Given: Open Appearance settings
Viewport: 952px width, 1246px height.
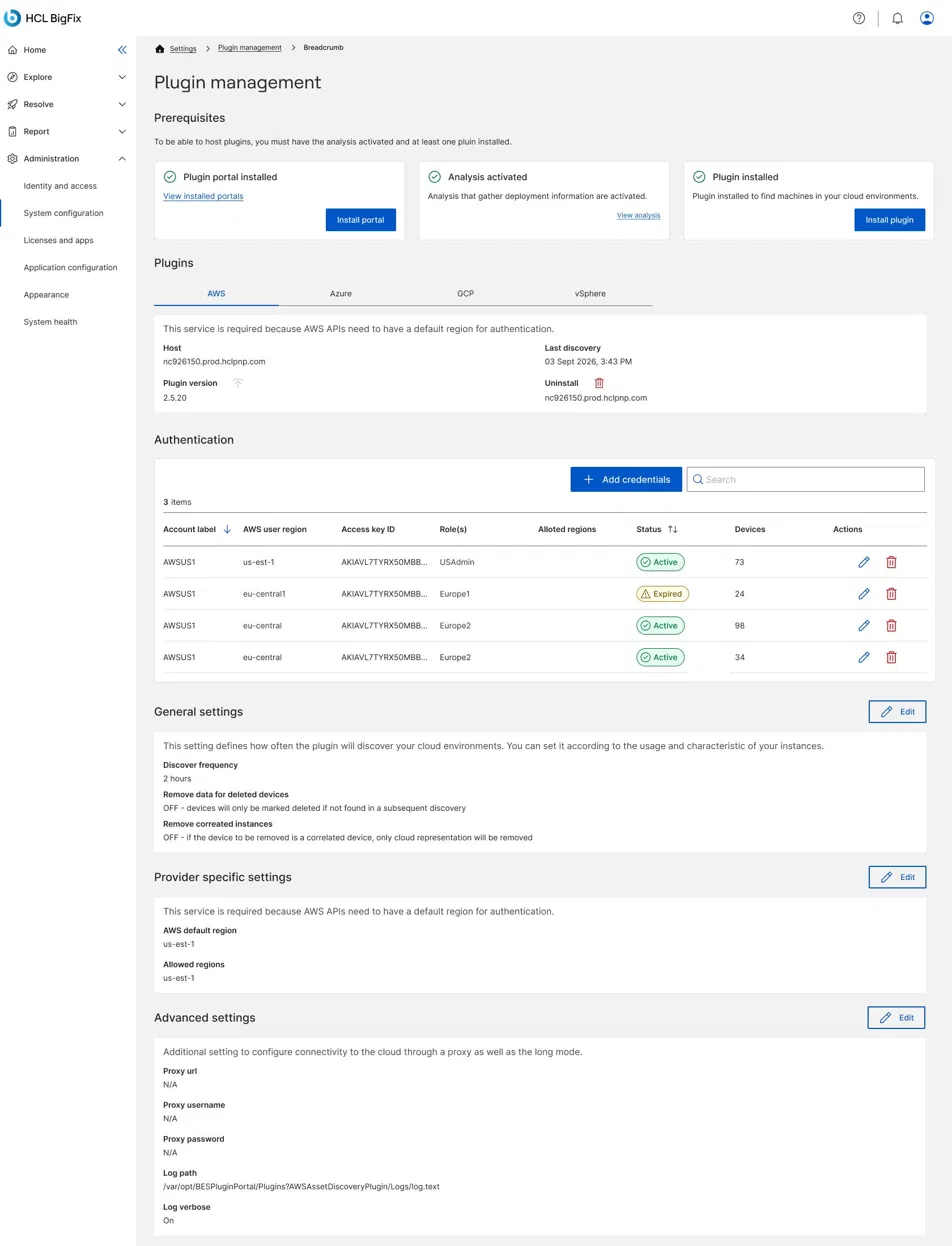Looking at the screenshot, I should [x=46, y=295].
